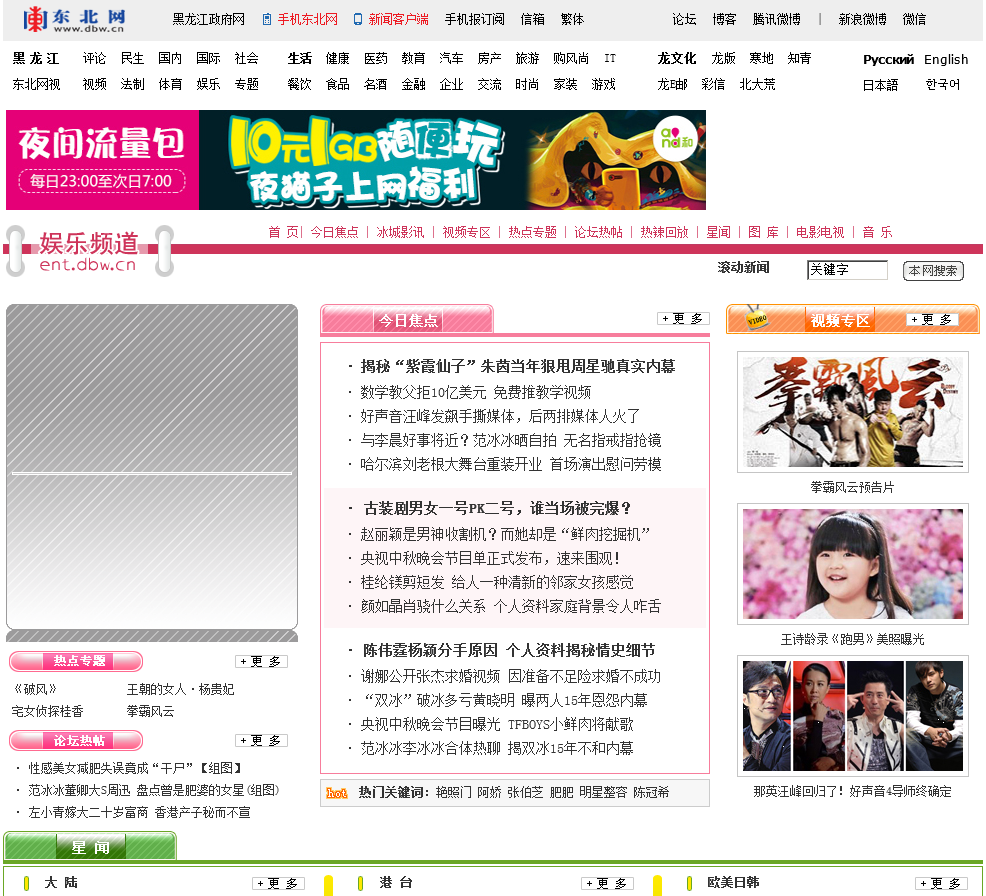Open 王诗龄 photo thumbnail
This screenshot has height=896, width=986.
pos(853,564)
